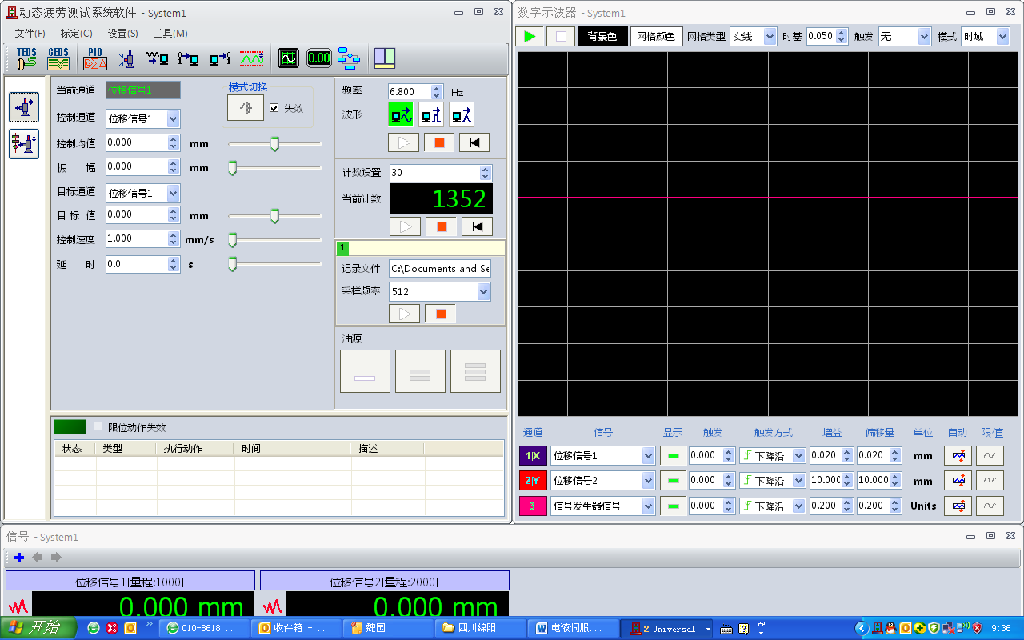
Task: Open signal dropdown for channel 3
Action: pos(648,505)
